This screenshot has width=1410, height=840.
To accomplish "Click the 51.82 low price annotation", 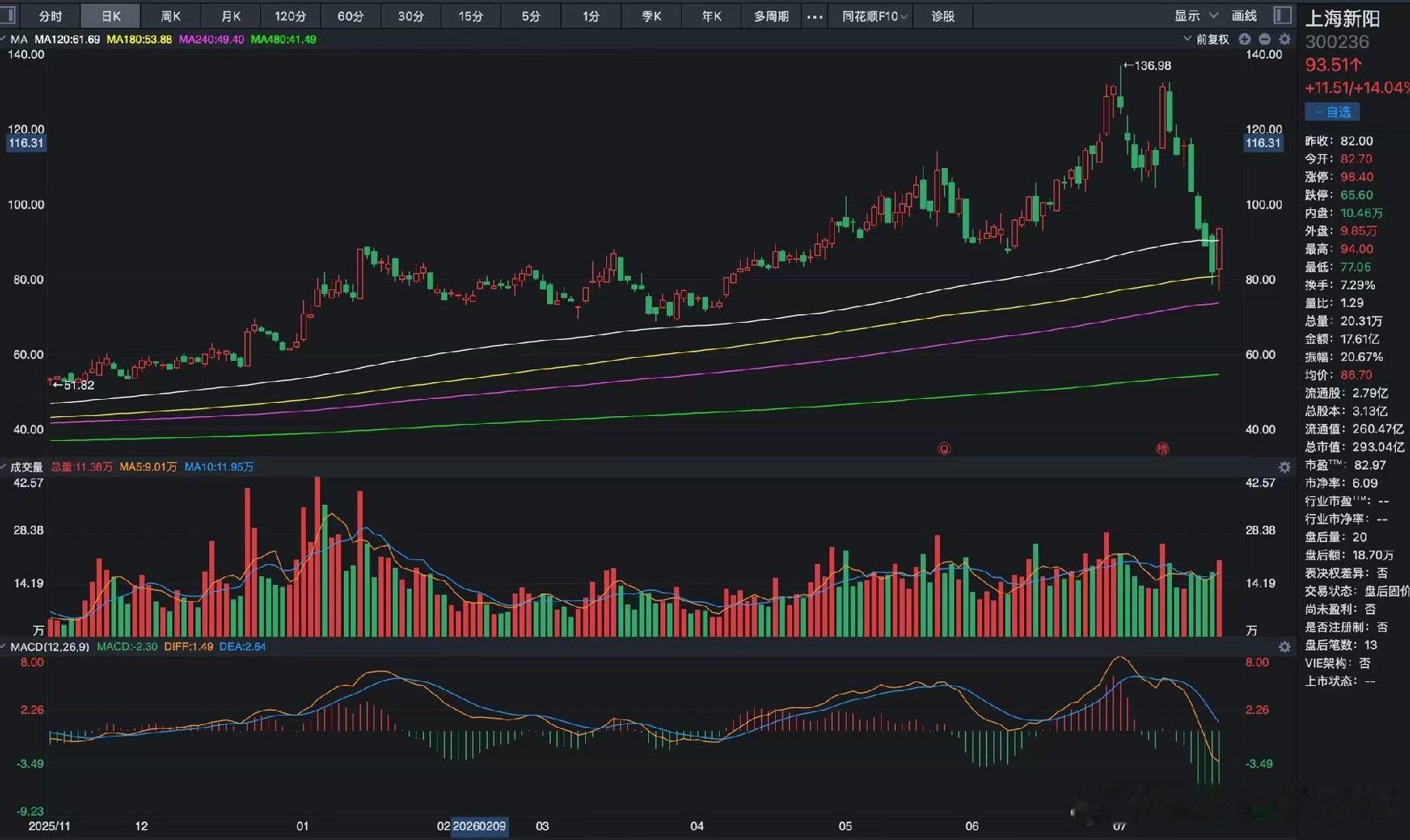I will 73,385.
